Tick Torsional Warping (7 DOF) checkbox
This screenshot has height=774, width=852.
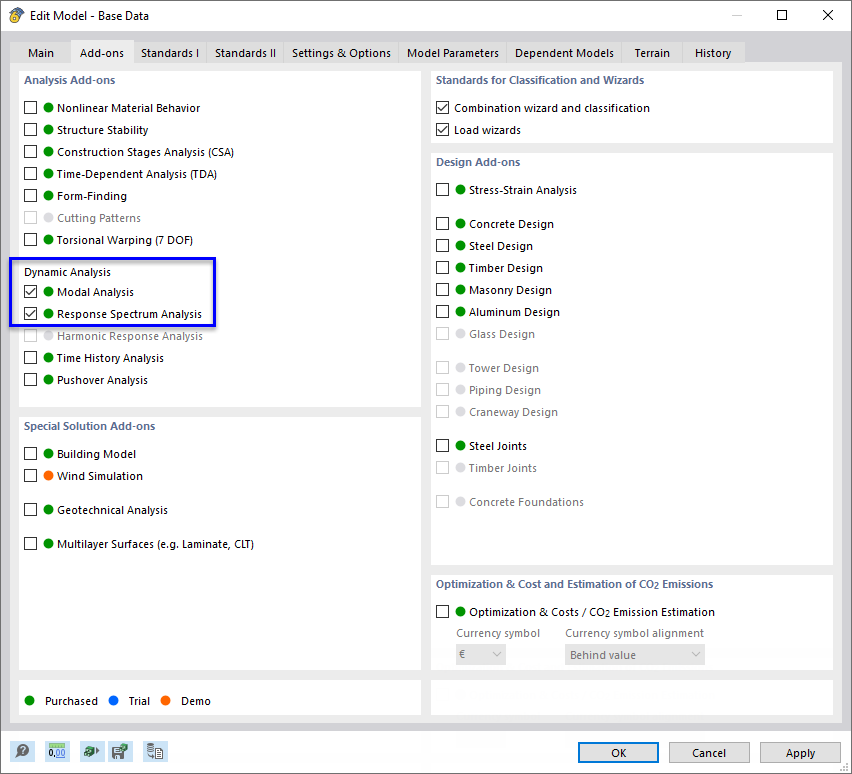(x=30, y=240)
